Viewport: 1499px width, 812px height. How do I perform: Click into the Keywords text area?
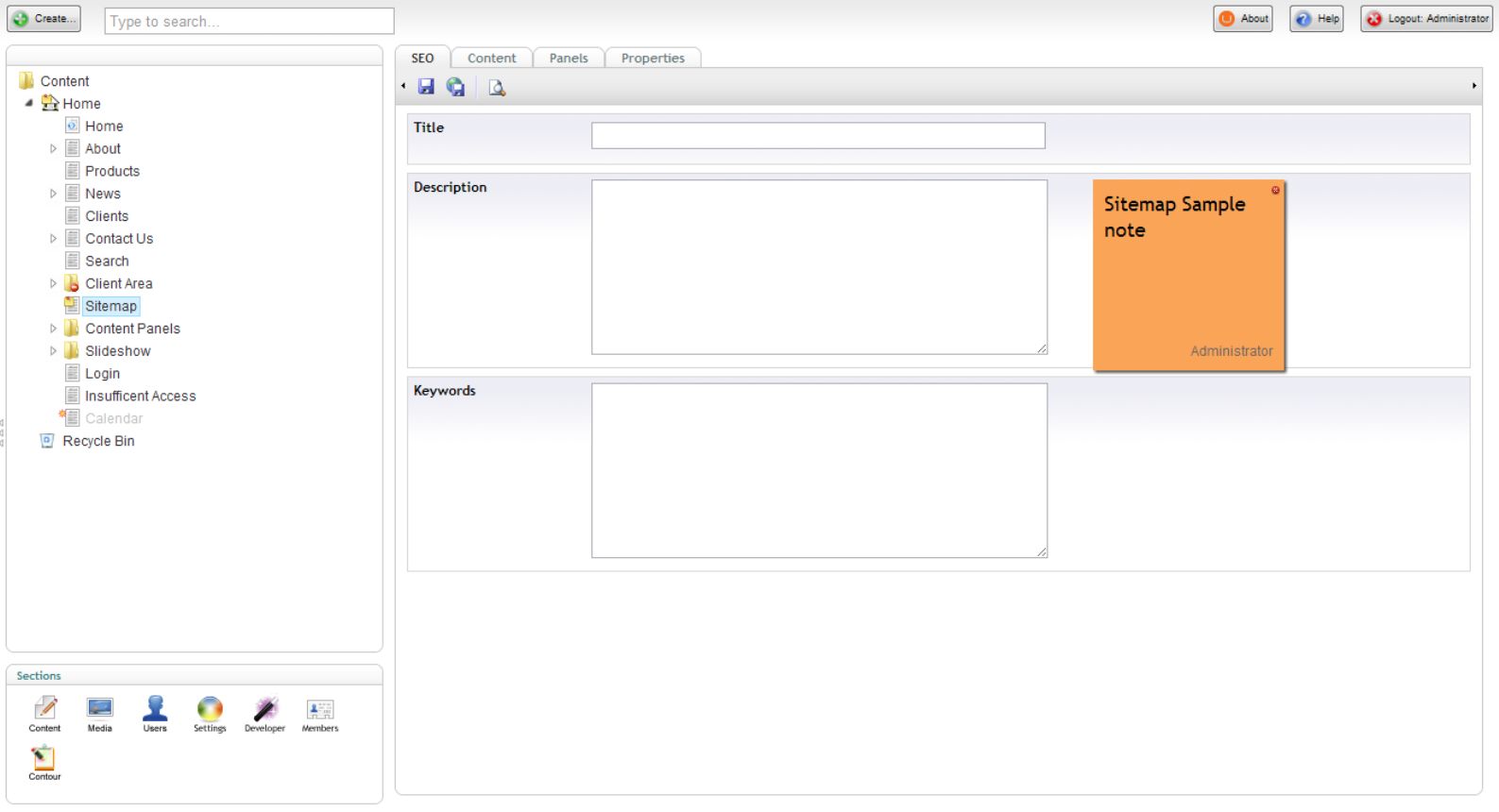(819, 470)
